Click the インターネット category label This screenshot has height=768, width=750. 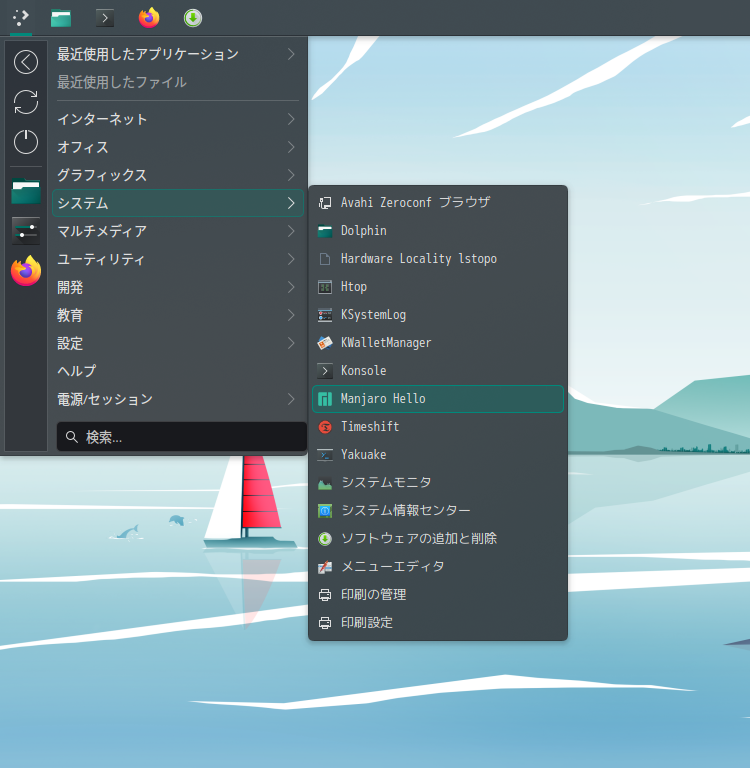[102, 119]
